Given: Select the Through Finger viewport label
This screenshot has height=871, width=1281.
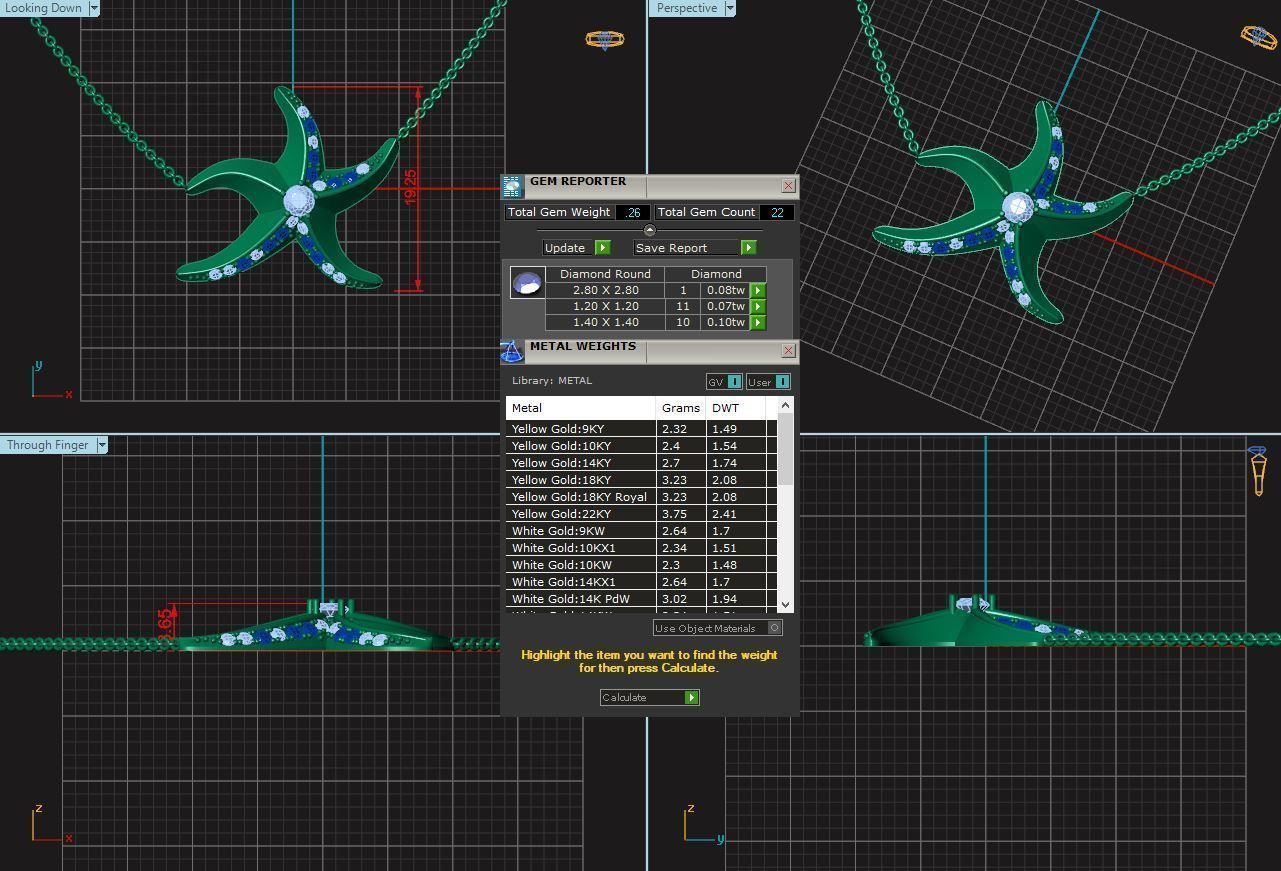Looking at the screenshot, I should 47,445.
